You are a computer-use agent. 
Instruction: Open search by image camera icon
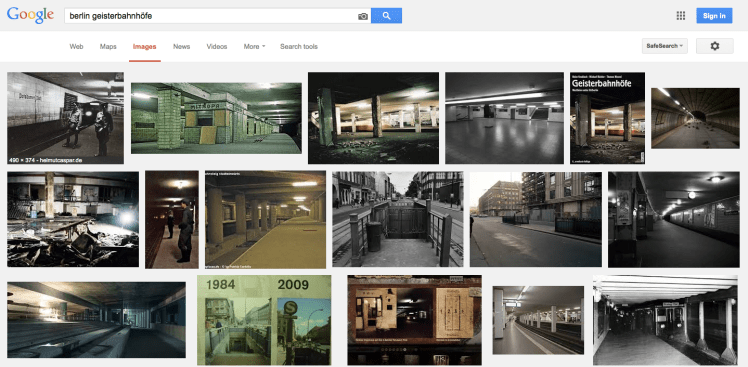click(363, 16)
